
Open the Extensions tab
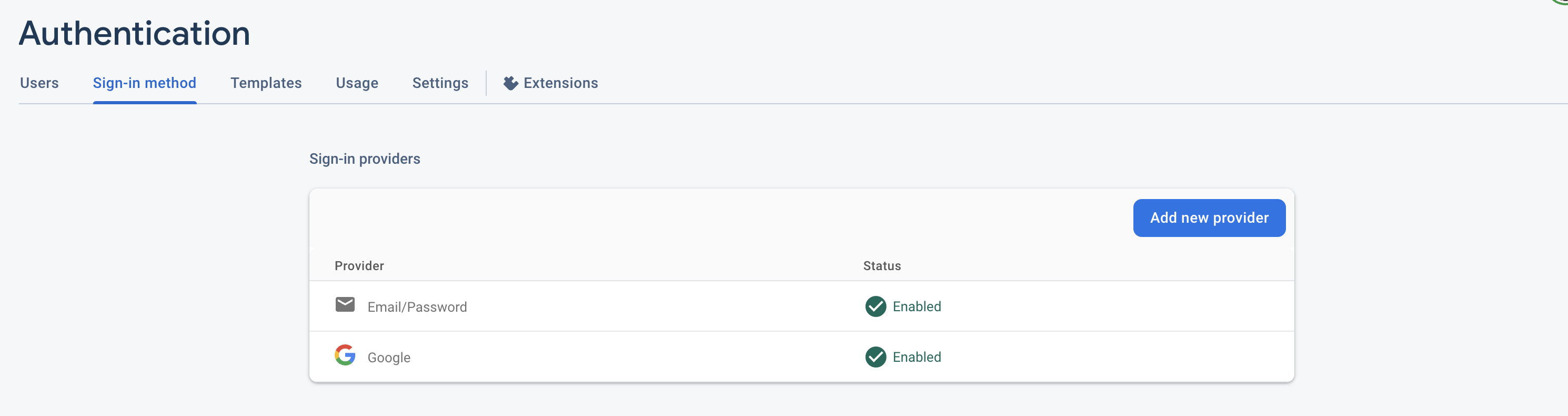(560, 83)
